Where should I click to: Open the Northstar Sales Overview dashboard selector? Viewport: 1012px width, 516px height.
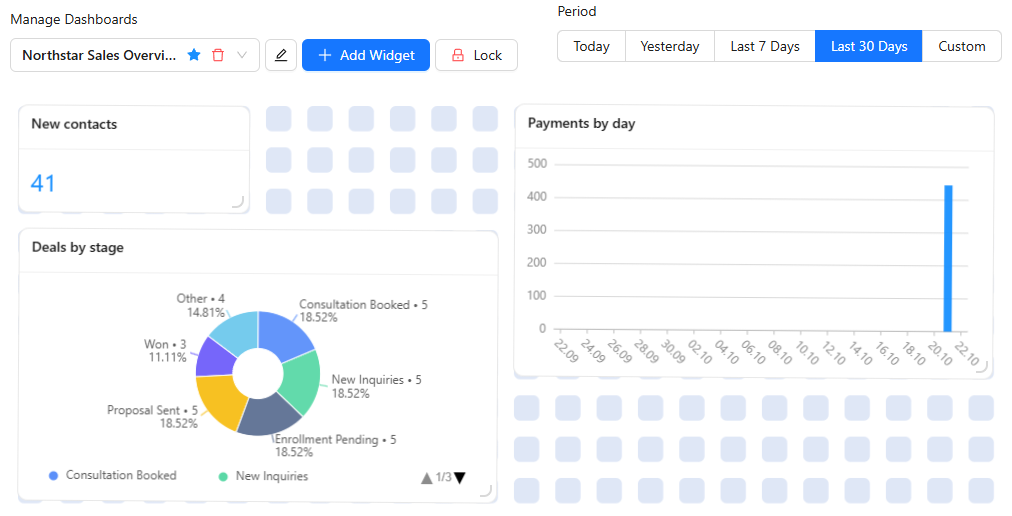(x=135, y=55)
